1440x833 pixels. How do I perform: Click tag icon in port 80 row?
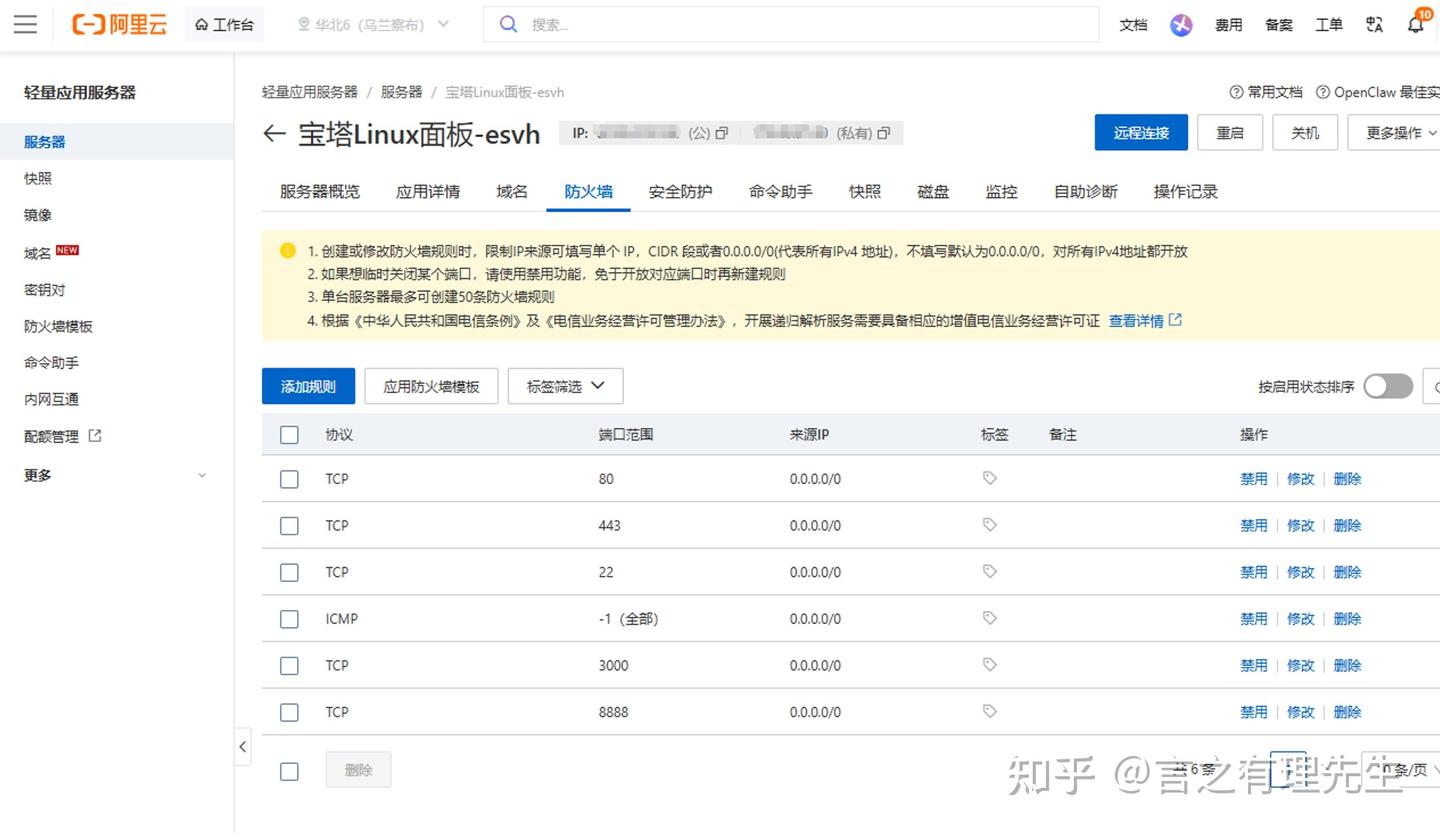[990, 478]
